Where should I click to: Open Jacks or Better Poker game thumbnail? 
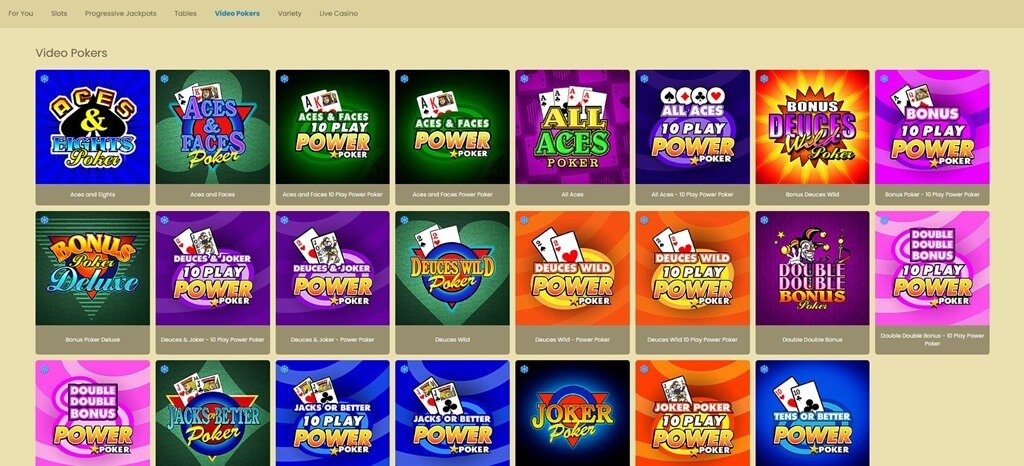(213, 412)
